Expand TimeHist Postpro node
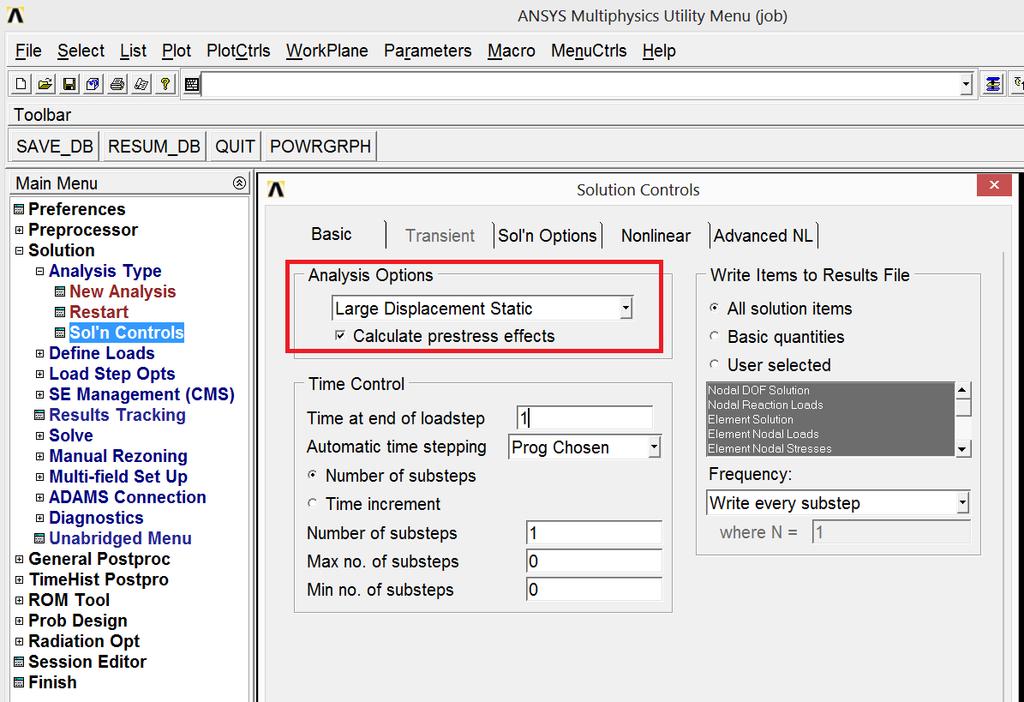The width and height of the screenshot is (1024, 702). [x=19, y=580]
